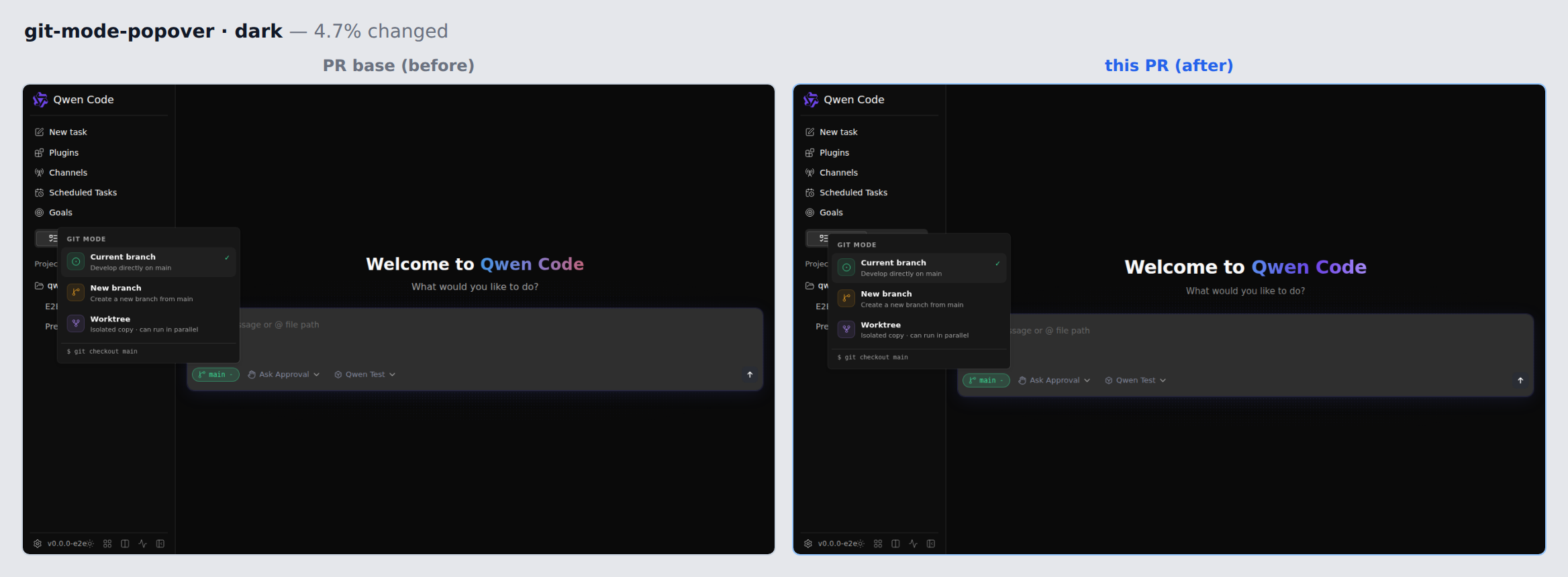The height and width of the screenshot is (577, 1568).
Task: Click Goals target icon in before panel
Action: point(40,213)
